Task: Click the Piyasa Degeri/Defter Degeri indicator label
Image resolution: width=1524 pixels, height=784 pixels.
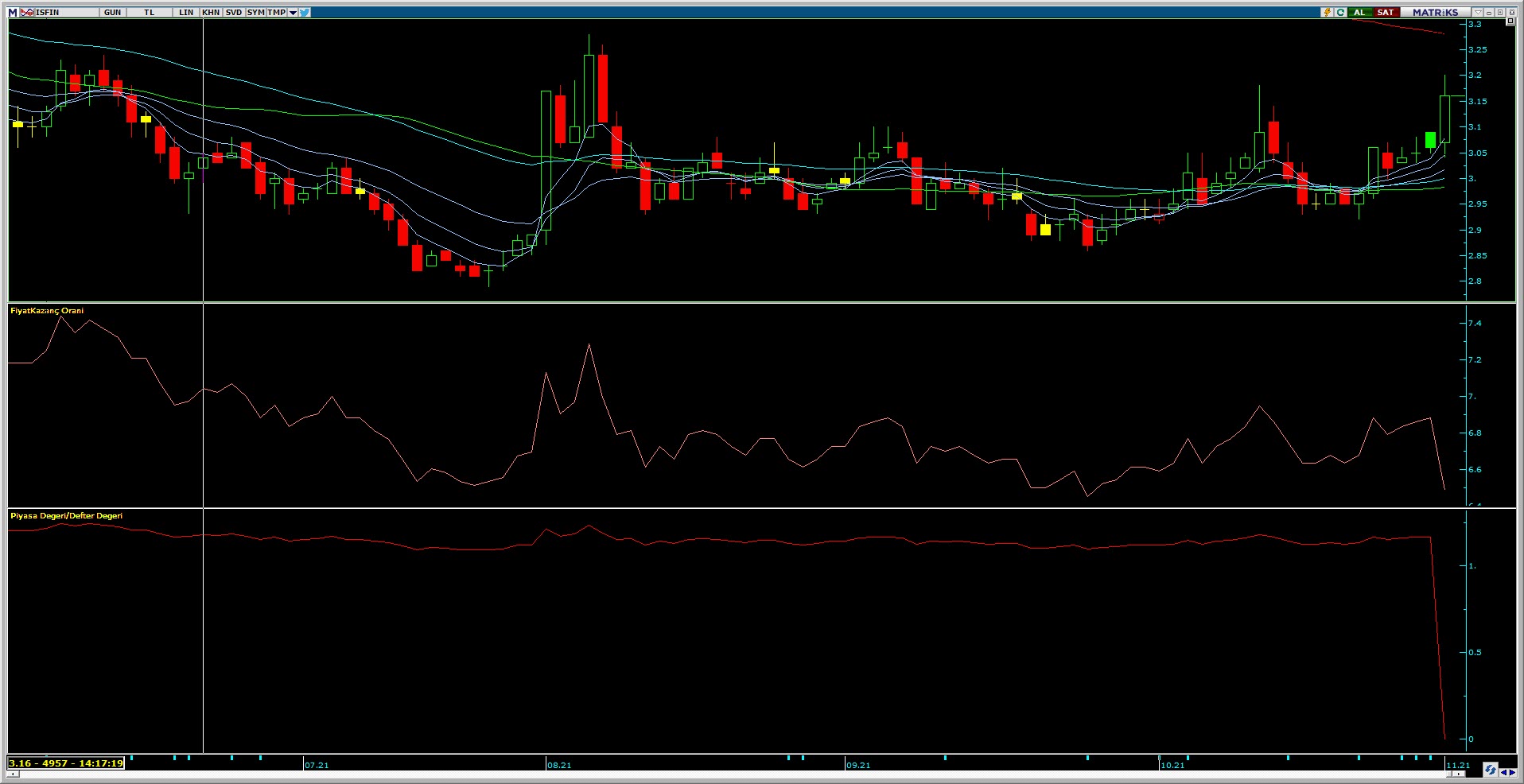Action: [x=67, y=516]
